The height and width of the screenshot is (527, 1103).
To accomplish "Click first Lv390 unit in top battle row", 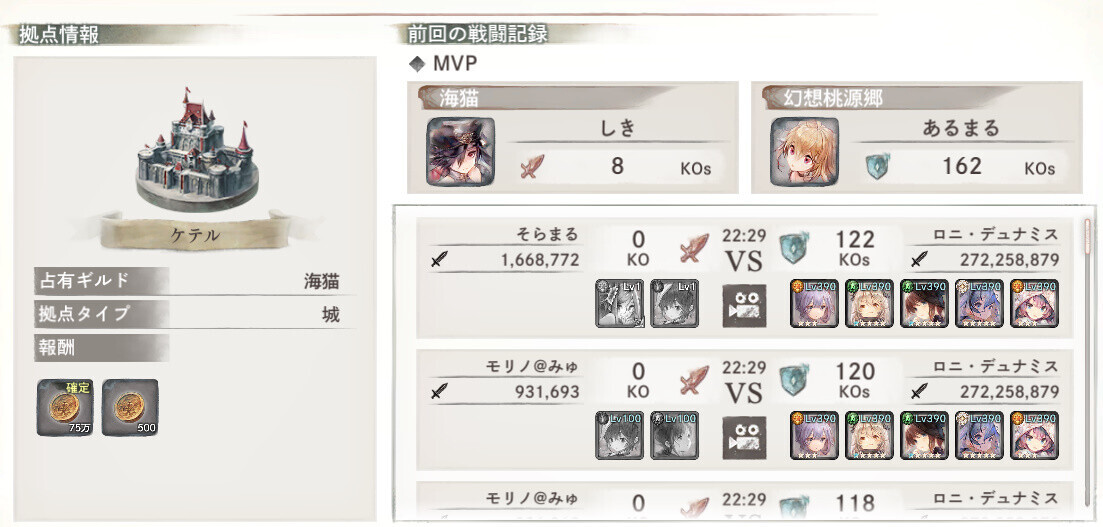I will [x=814, y=303].
